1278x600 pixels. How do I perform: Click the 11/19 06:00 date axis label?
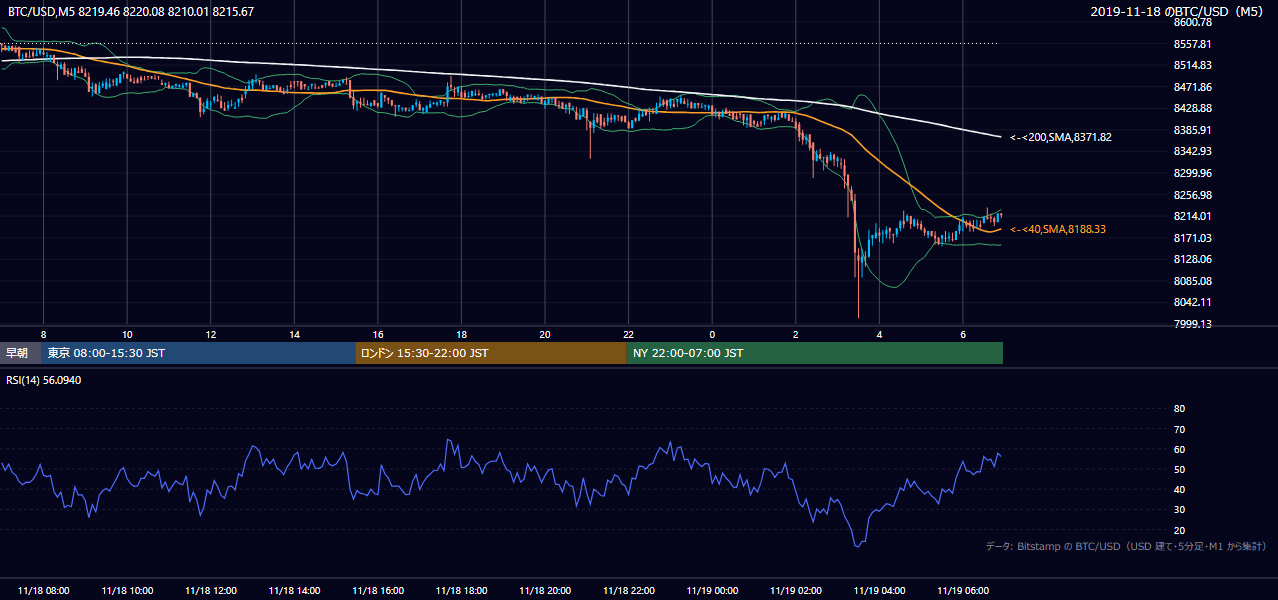962,590
